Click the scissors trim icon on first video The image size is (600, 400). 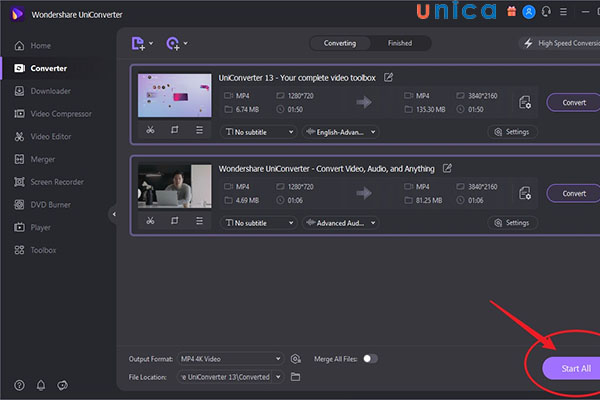tap(149, 131)
